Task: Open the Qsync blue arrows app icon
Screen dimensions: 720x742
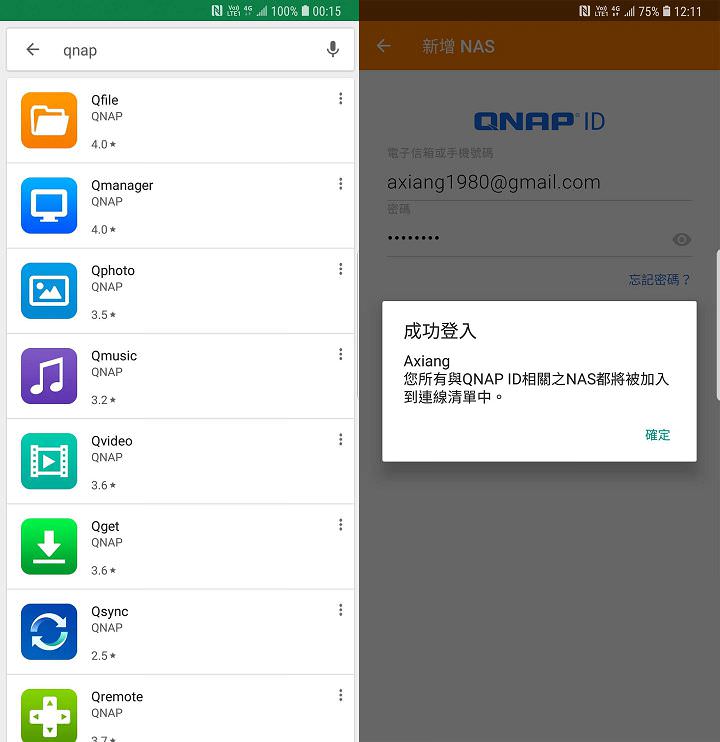Action: pos(49,631)
